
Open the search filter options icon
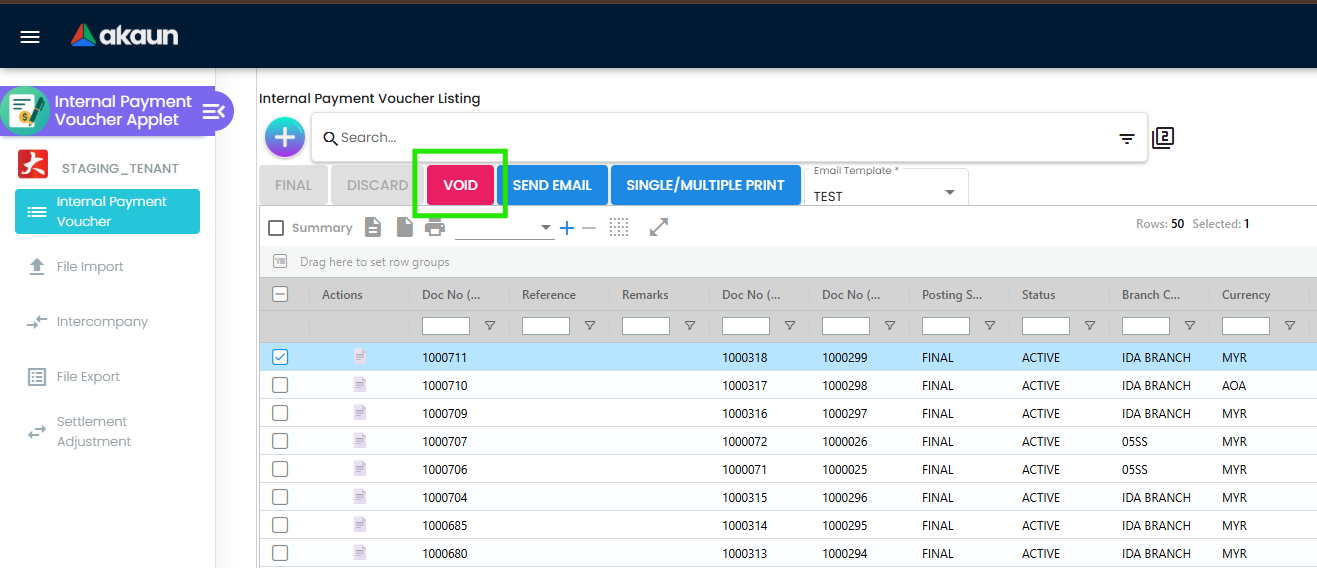tap(1126, 139)
